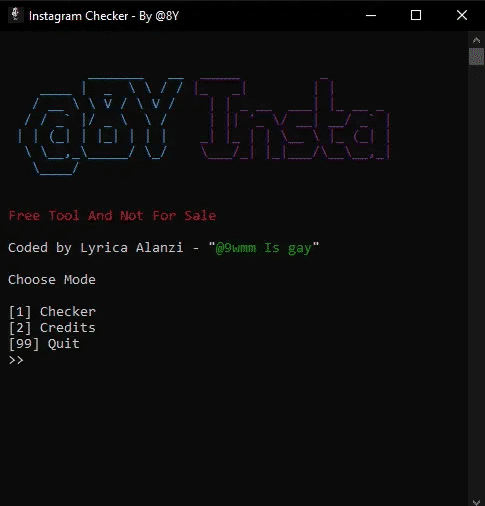Click 'Coded by Lyrica Alanzi' credit line

96,248
